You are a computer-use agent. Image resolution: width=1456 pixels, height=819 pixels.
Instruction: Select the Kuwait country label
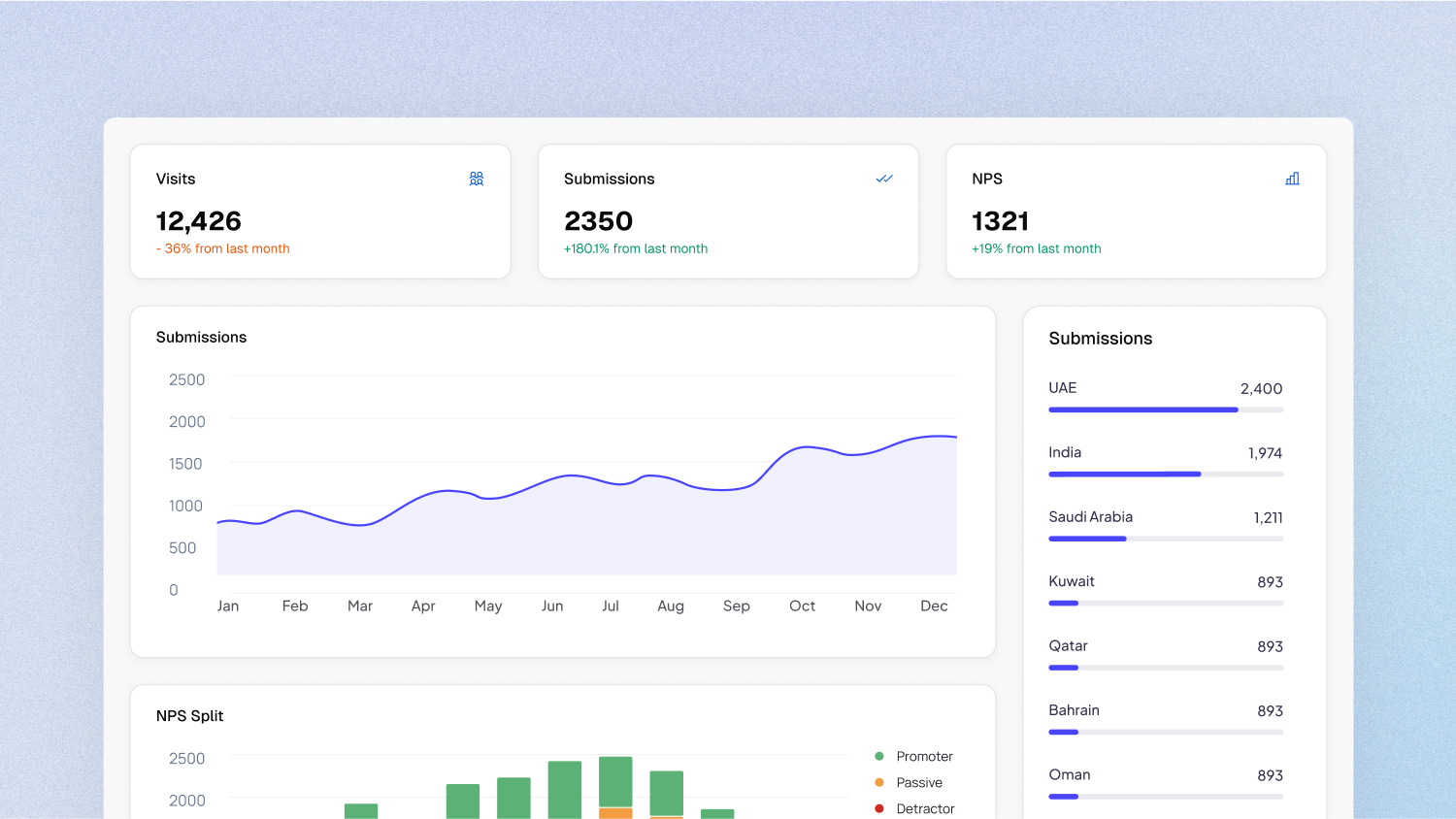[1072, 581]
